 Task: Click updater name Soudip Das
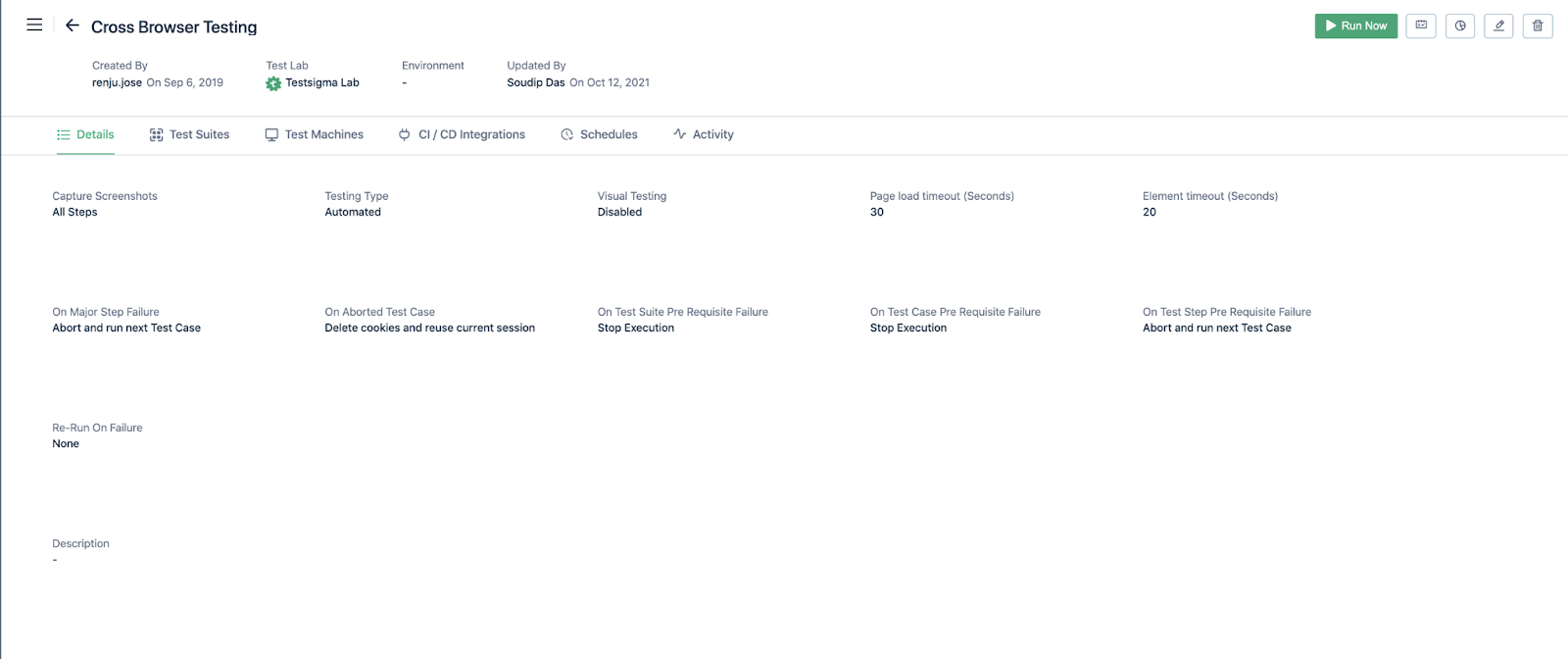click(x=536, y=82)
